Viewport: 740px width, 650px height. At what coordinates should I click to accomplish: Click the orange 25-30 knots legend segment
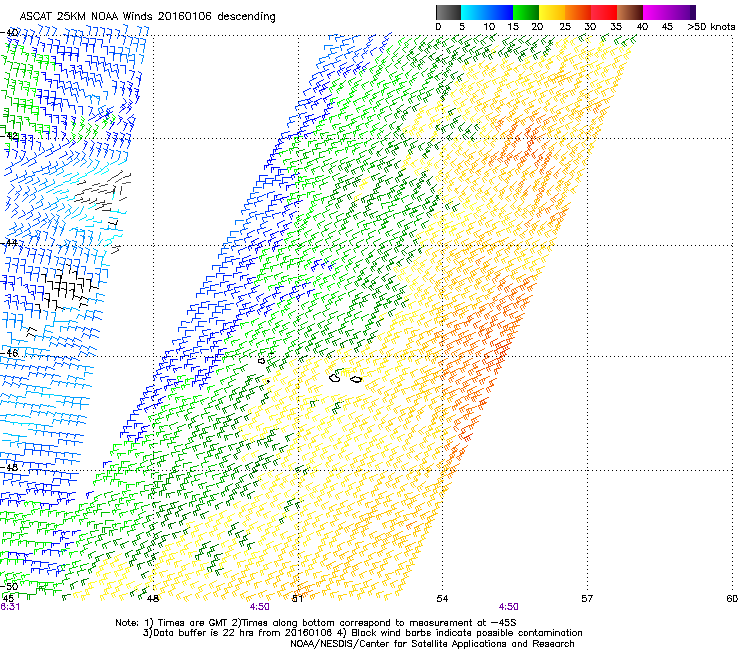[x=578, y=12]
